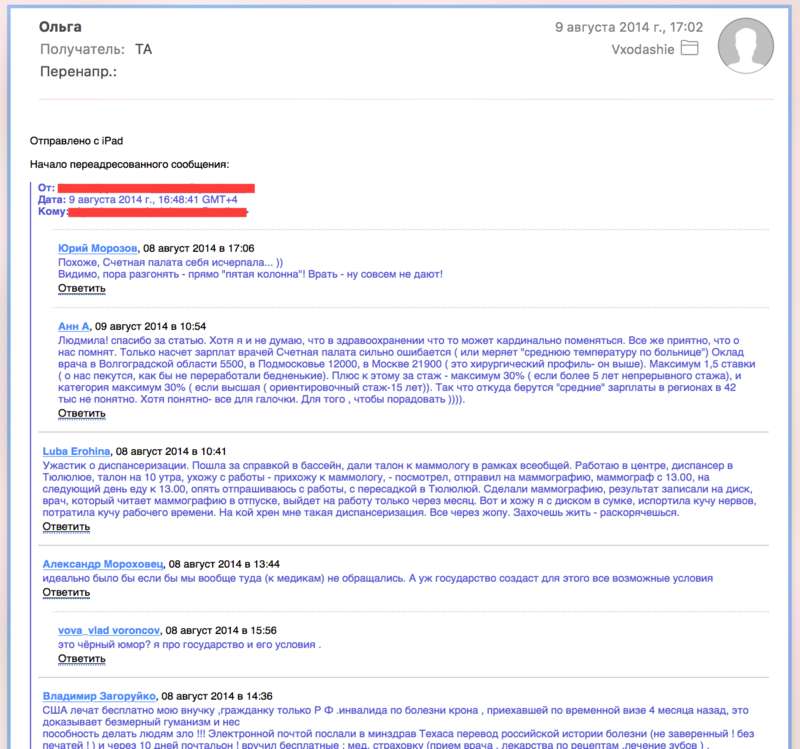Viewport: 800px width, 749px height.
Task: Click timestamp 08 август 2014 в 13:44
Action: 224,564
